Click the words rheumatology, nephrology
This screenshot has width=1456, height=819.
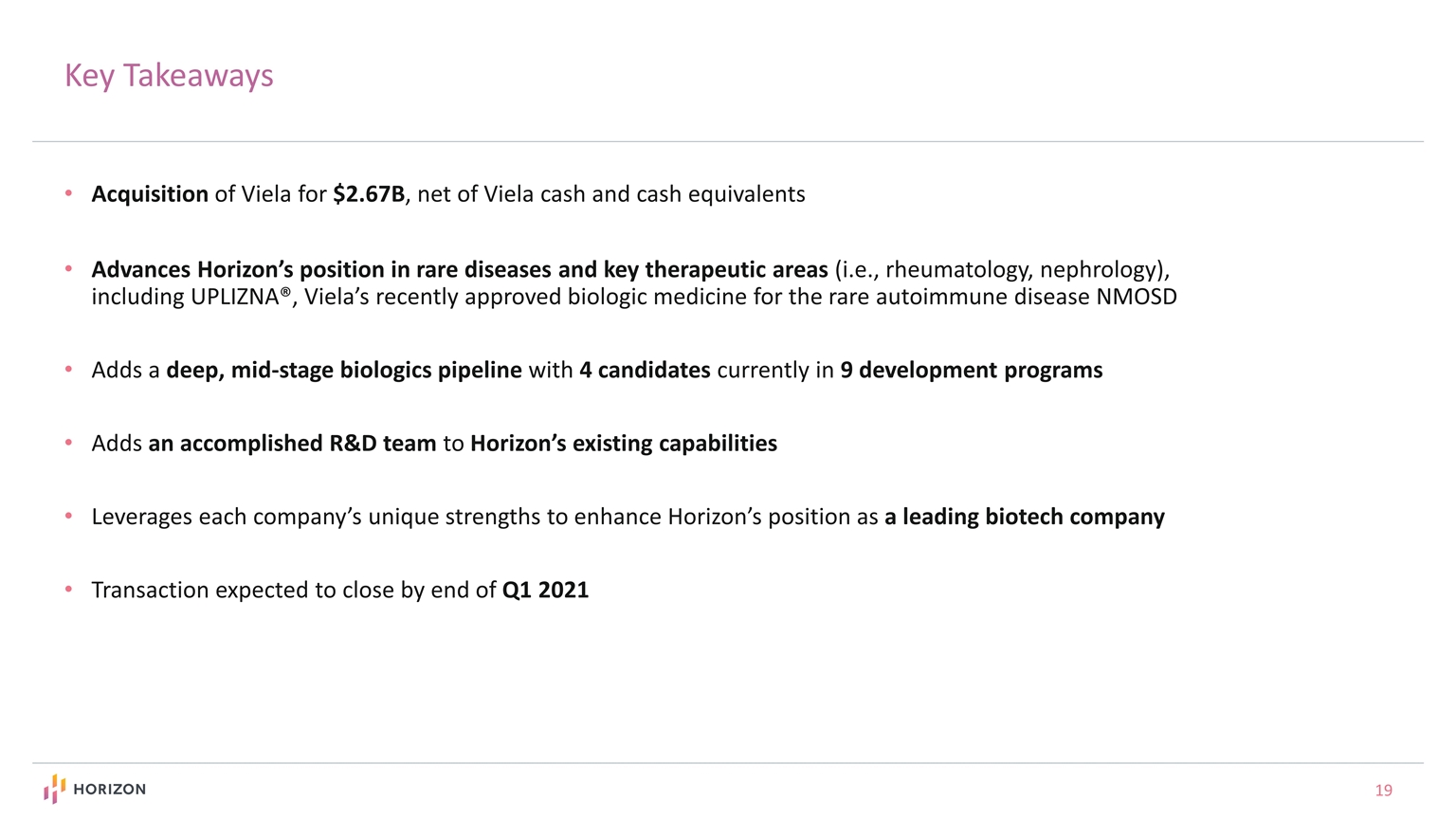point(1019,270)
